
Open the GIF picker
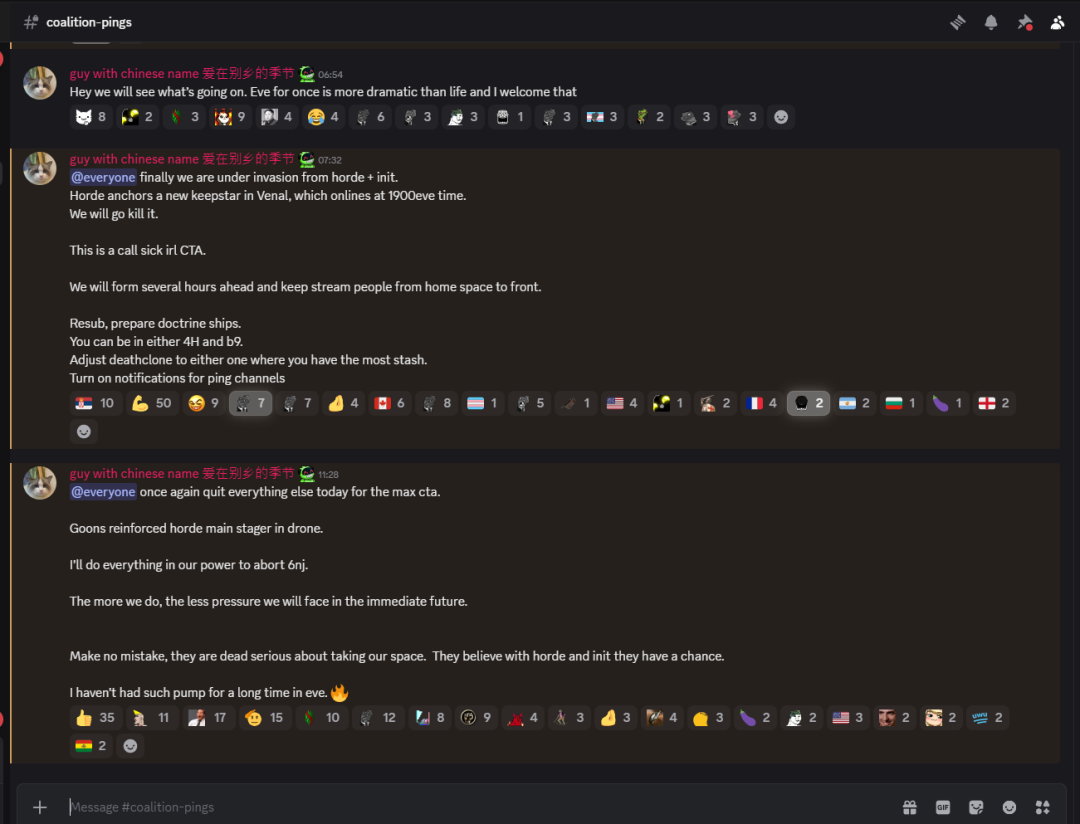[942, 807]
